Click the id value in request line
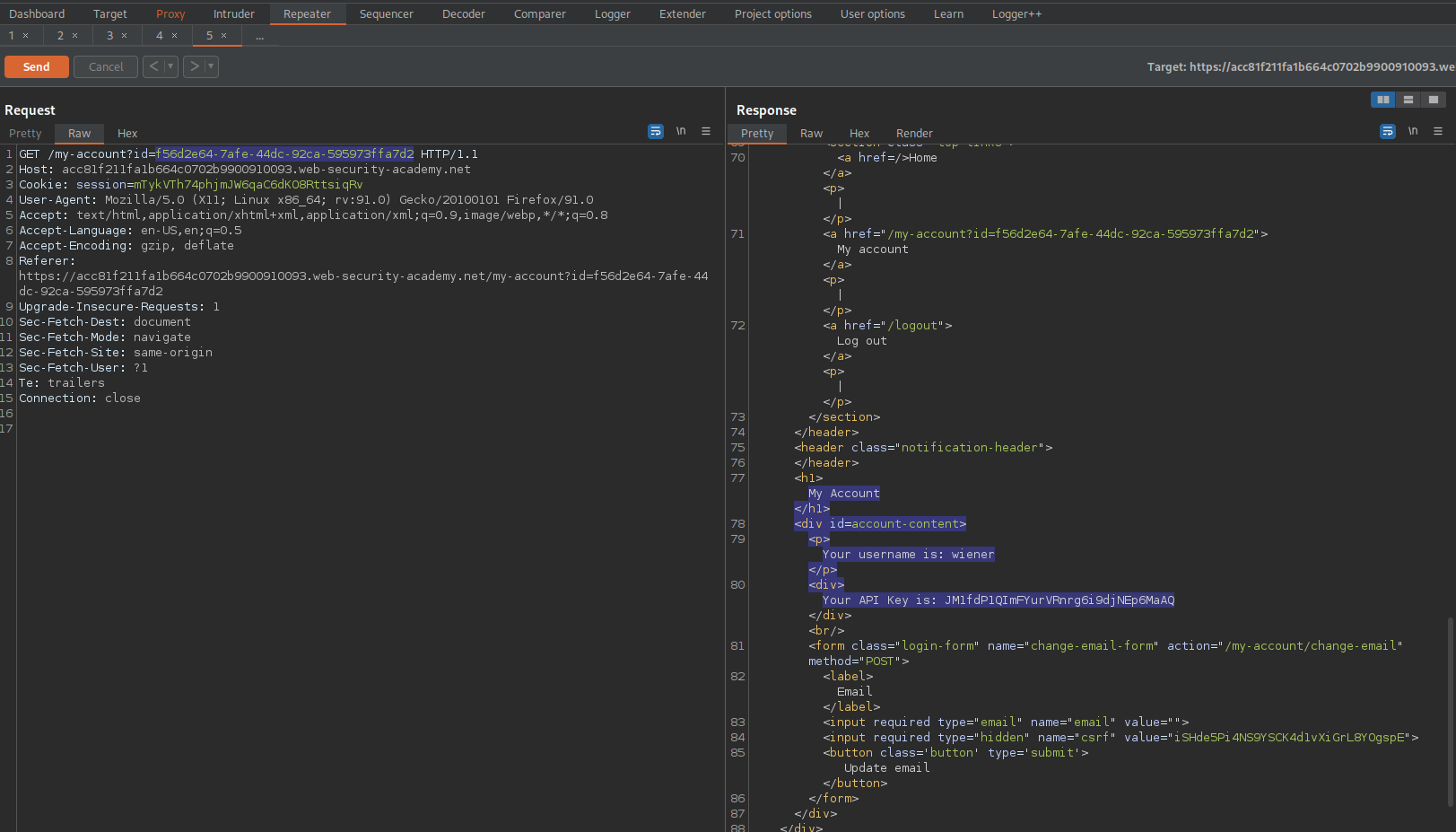Screen dimensions: 1456x832 284,153
